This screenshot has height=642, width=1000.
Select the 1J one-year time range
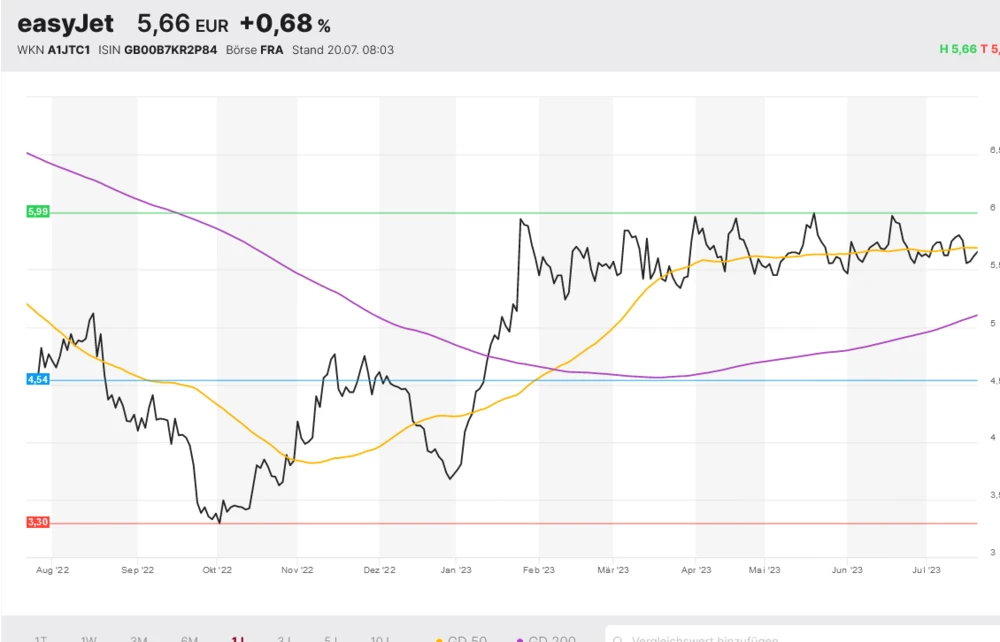click(x=238, y=639)
